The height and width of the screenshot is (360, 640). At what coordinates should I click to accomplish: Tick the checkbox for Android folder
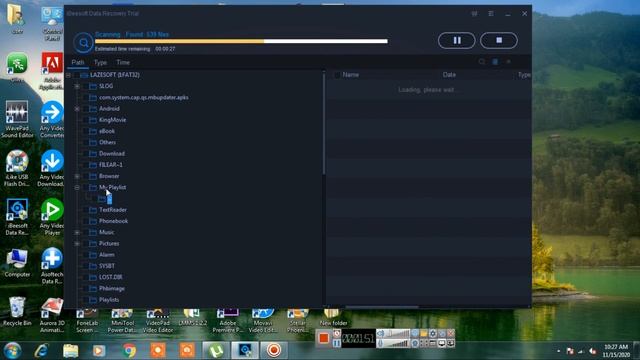(x=85, y=109)
